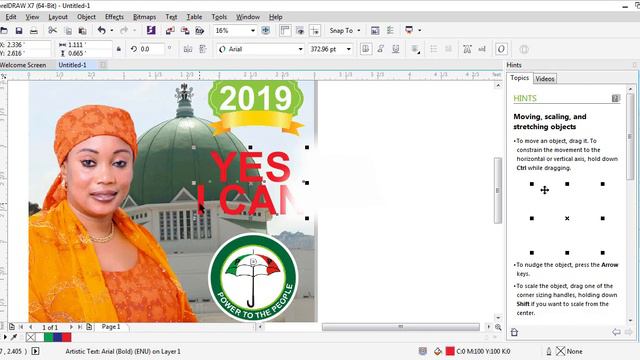Click the Edit Text ab| icon
This screenshot has width=640, height=360.
(x=482, y=49)
